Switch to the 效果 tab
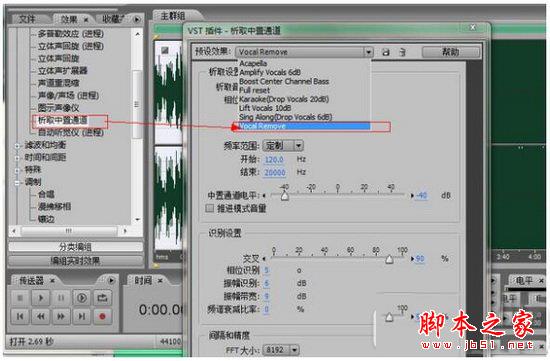 point(69,20)
